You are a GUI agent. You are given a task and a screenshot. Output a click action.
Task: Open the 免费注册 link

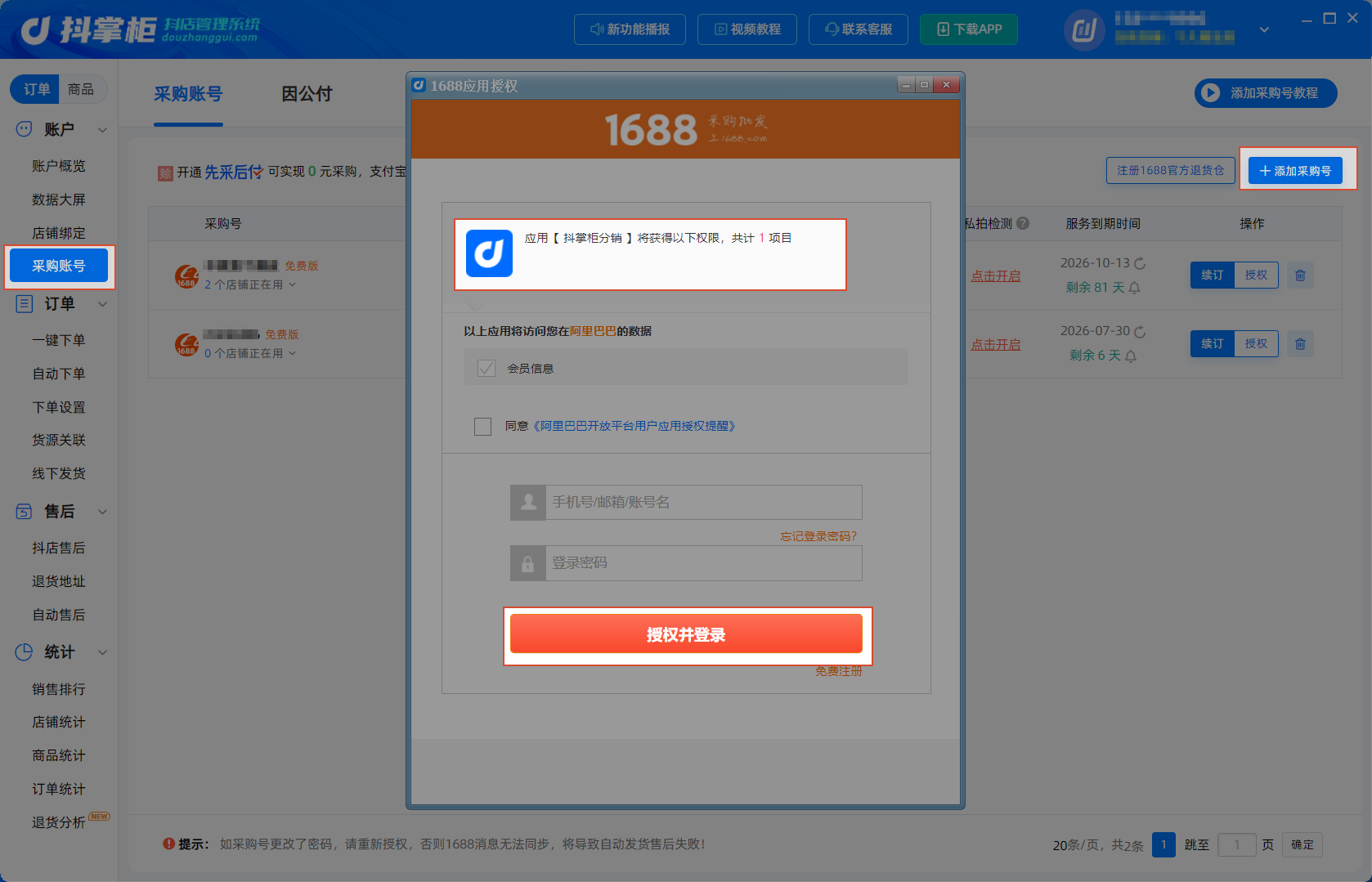pos(838,670)
